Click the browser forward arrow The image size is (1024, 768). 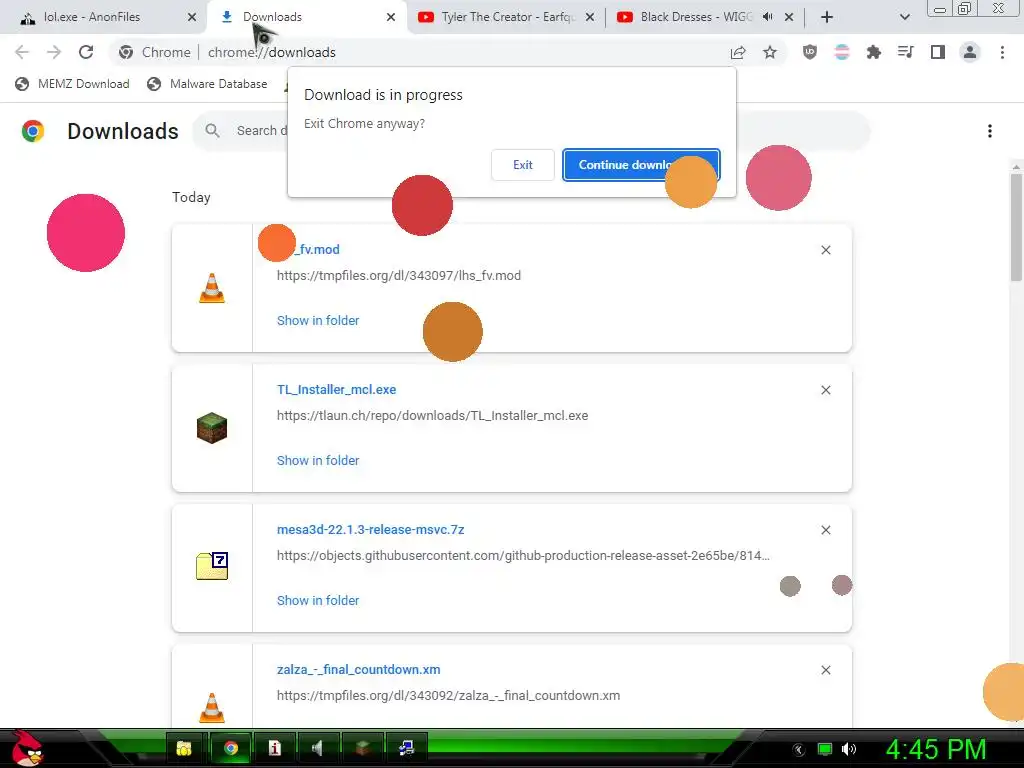click(54, 52)
